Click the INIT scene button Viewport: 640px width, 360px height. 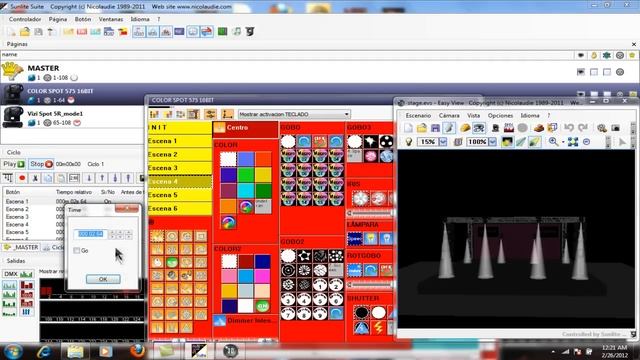pyautogui.click(x=180, y=127)
